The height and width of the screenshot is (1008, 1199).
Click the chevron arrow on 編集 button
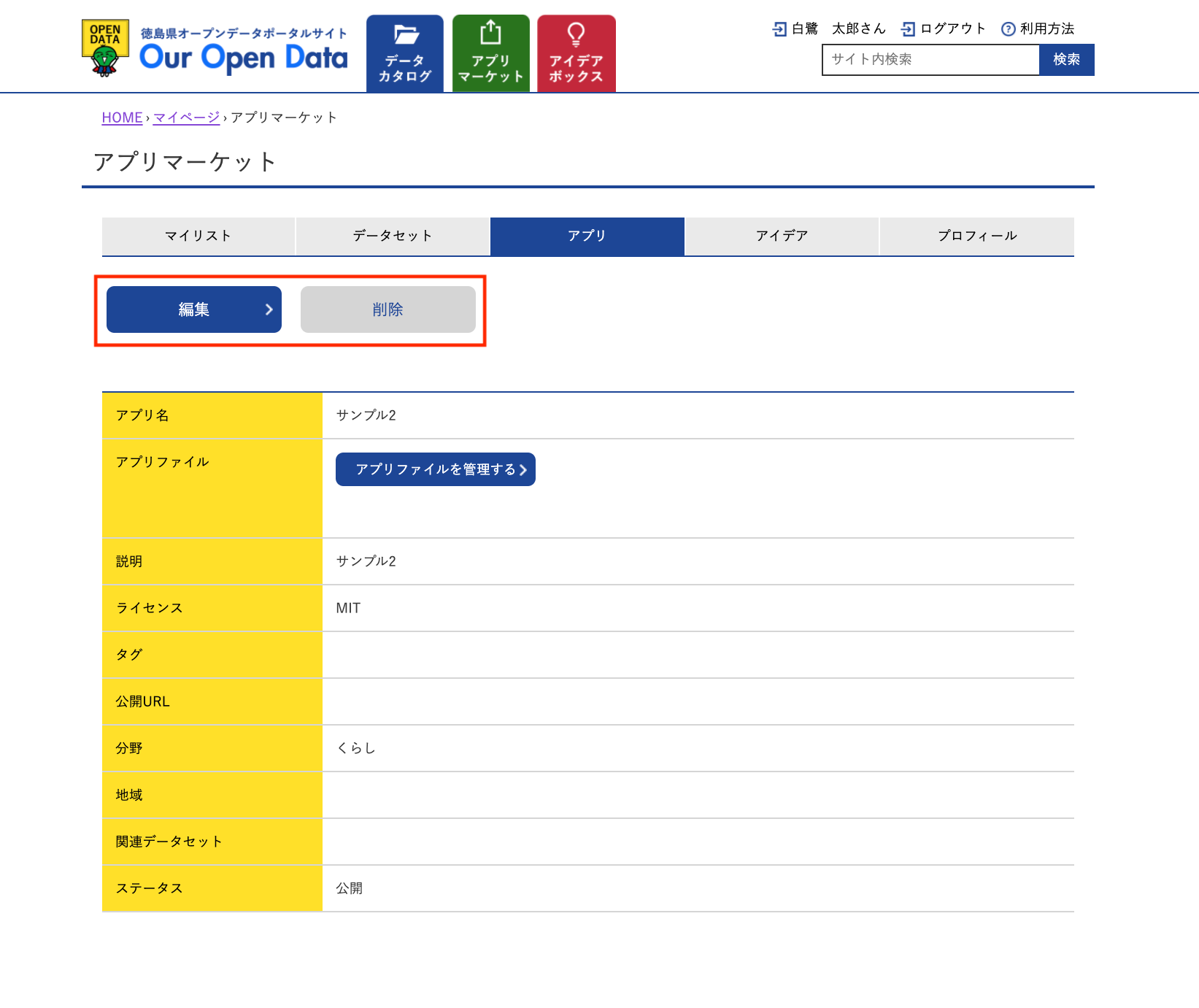coord(269,309)
